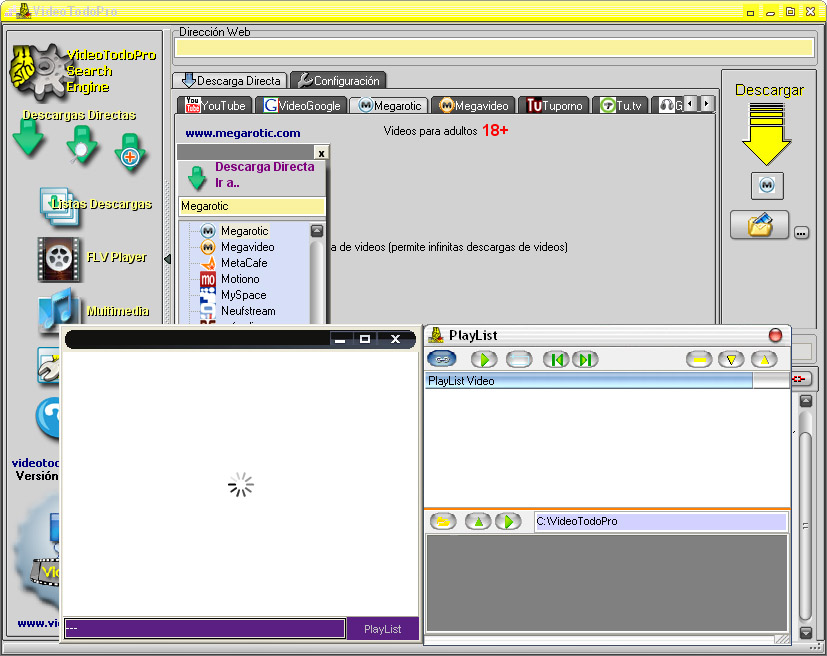The height and width of the screenshot is (656, 827).
Task: Click Megarotic M button under Descargar arrow
Action: tap(767, 186)
